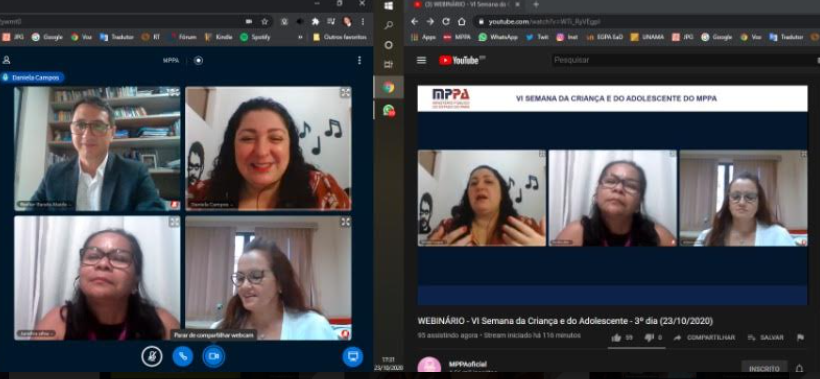
Task: Click the WEBINÁRIO video title text
Action: pyautogui.click(x=565, y=321)
